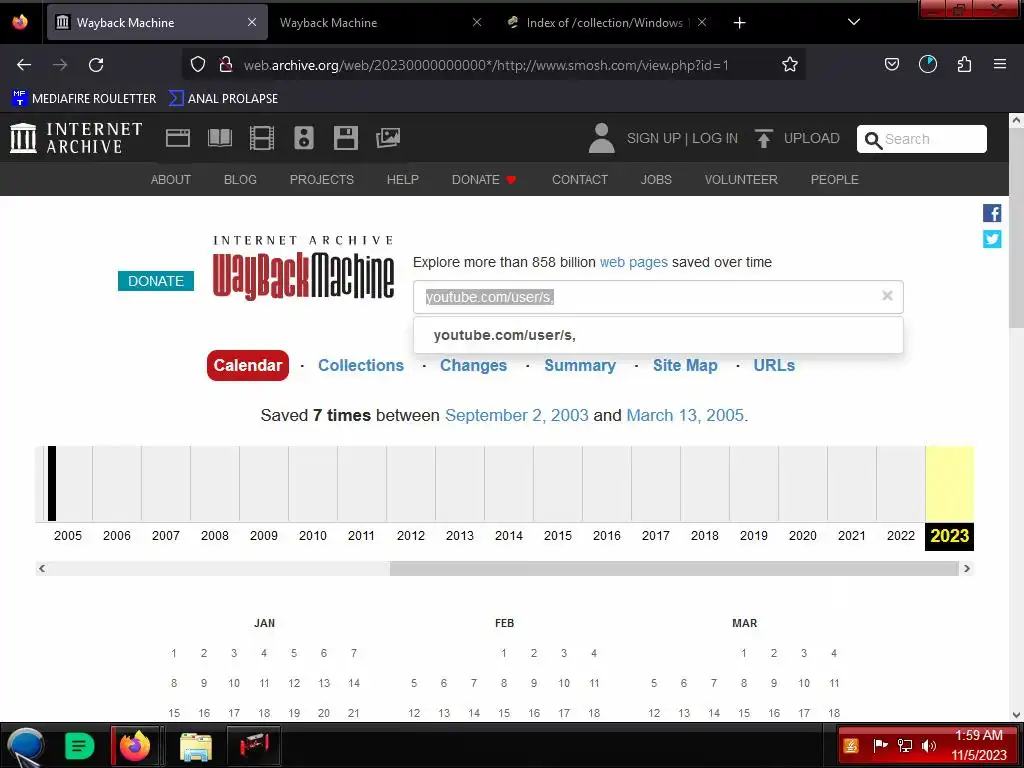
Task: Switch to the URLs view
Action: (x=774, y=365)
